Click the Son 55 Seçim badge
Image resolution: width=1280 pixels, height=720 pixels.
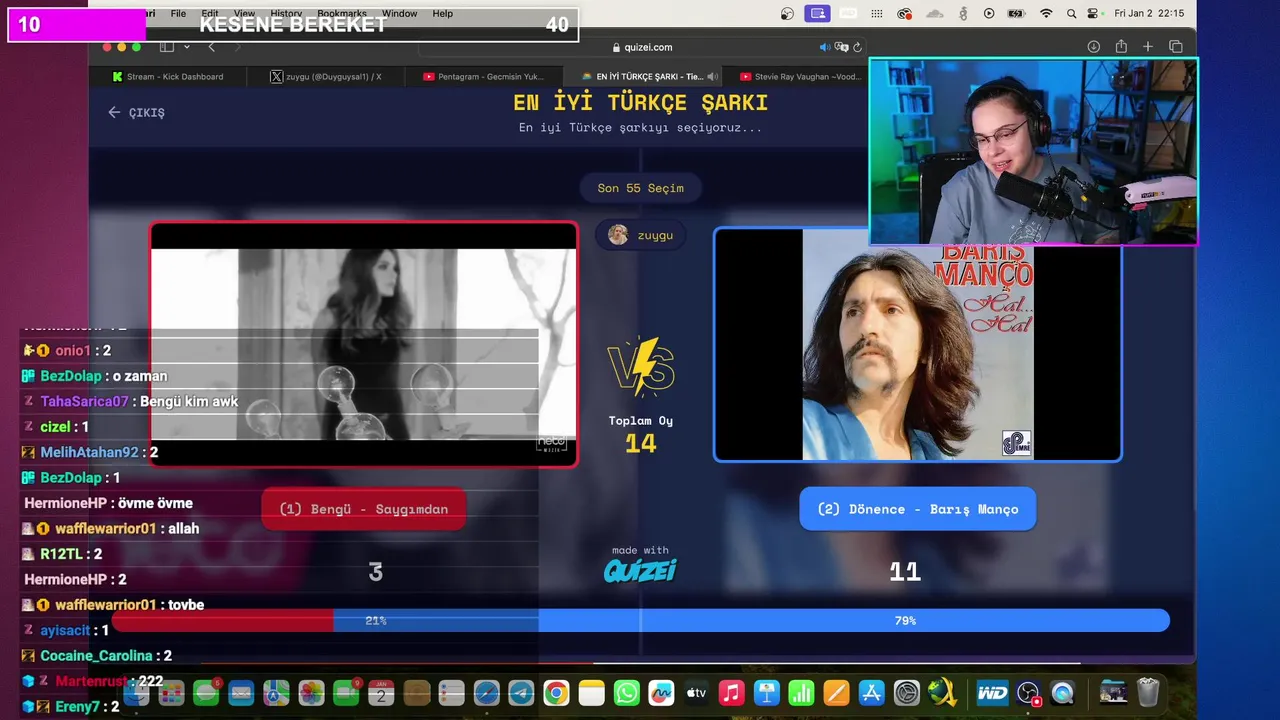[640, 188]
